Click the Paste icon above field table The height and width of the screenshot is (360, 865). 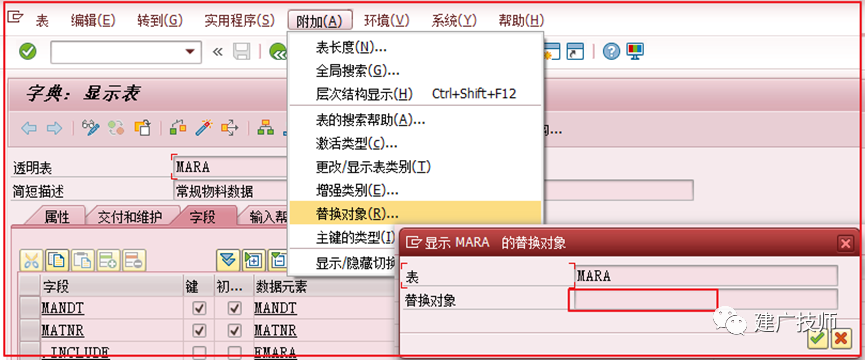point(83,260)
